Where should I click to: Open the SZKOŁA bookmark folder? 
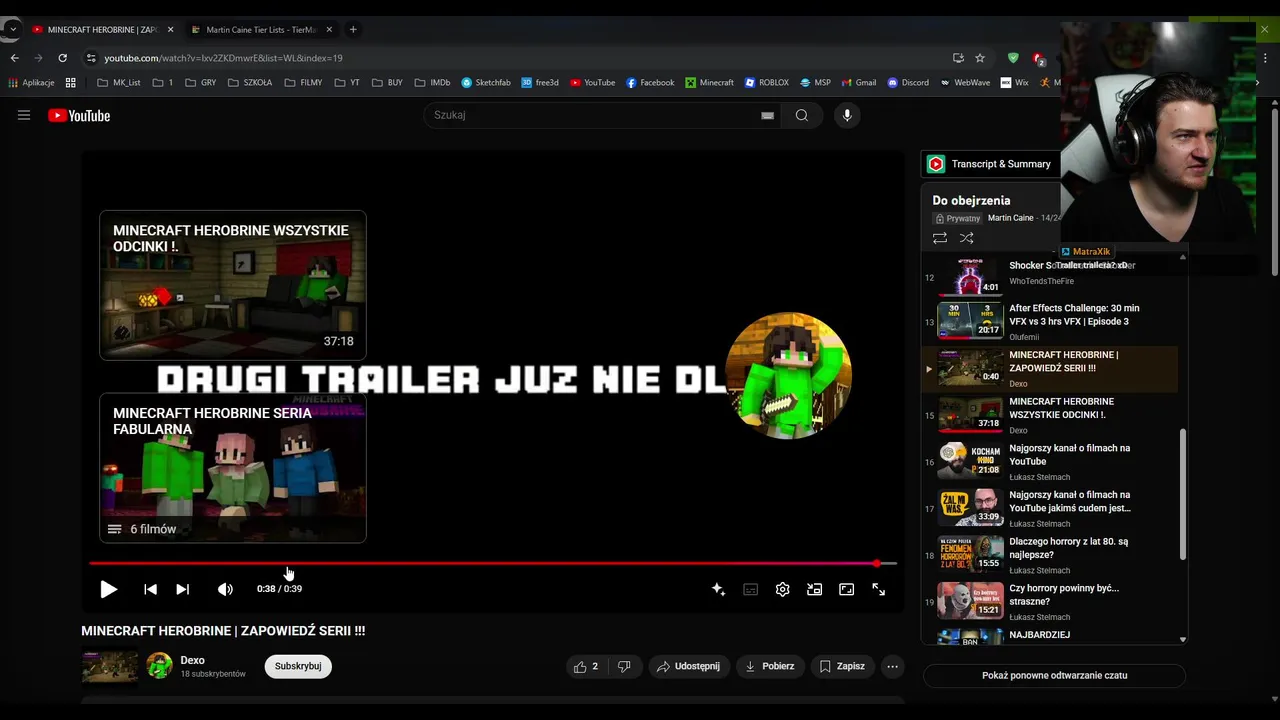coord(249,83)
